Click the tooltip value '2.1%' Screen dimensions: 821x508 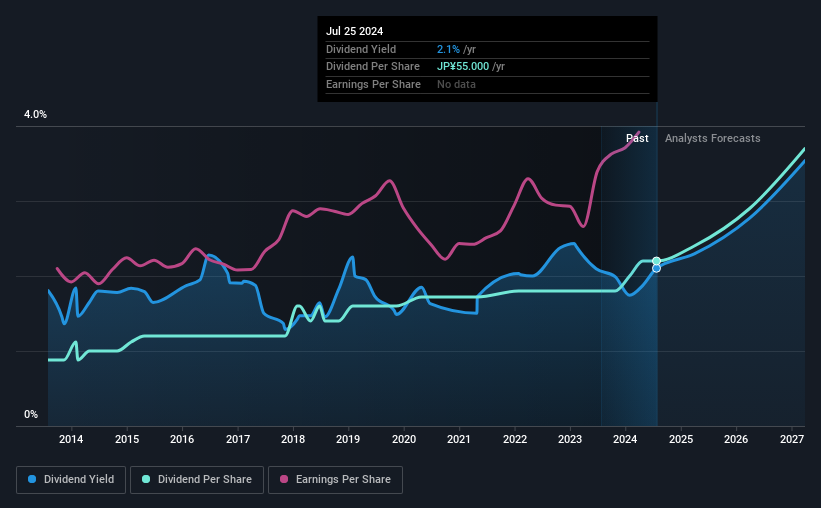coord(448,49)
